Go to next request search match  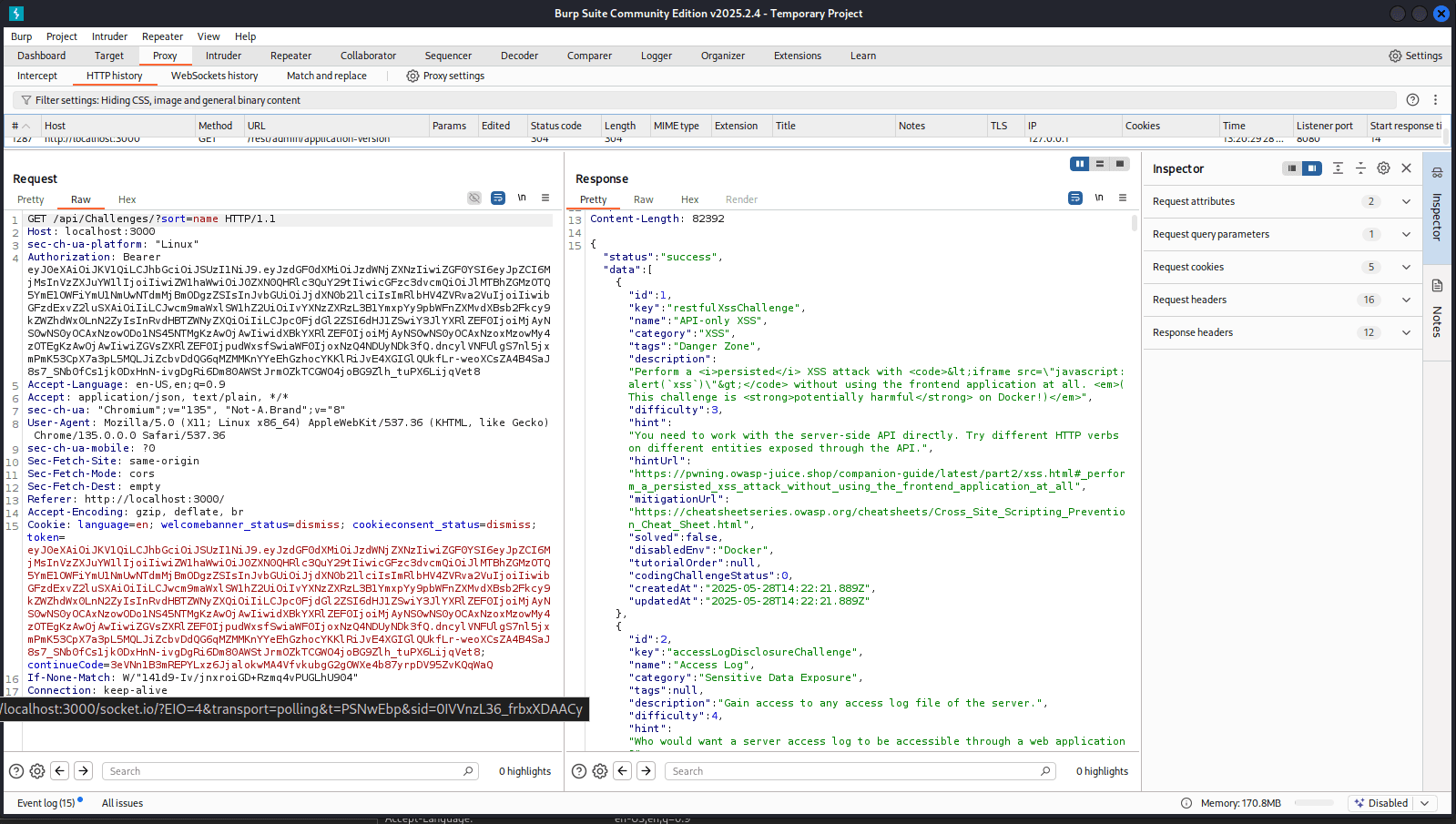tap(84, 771)
